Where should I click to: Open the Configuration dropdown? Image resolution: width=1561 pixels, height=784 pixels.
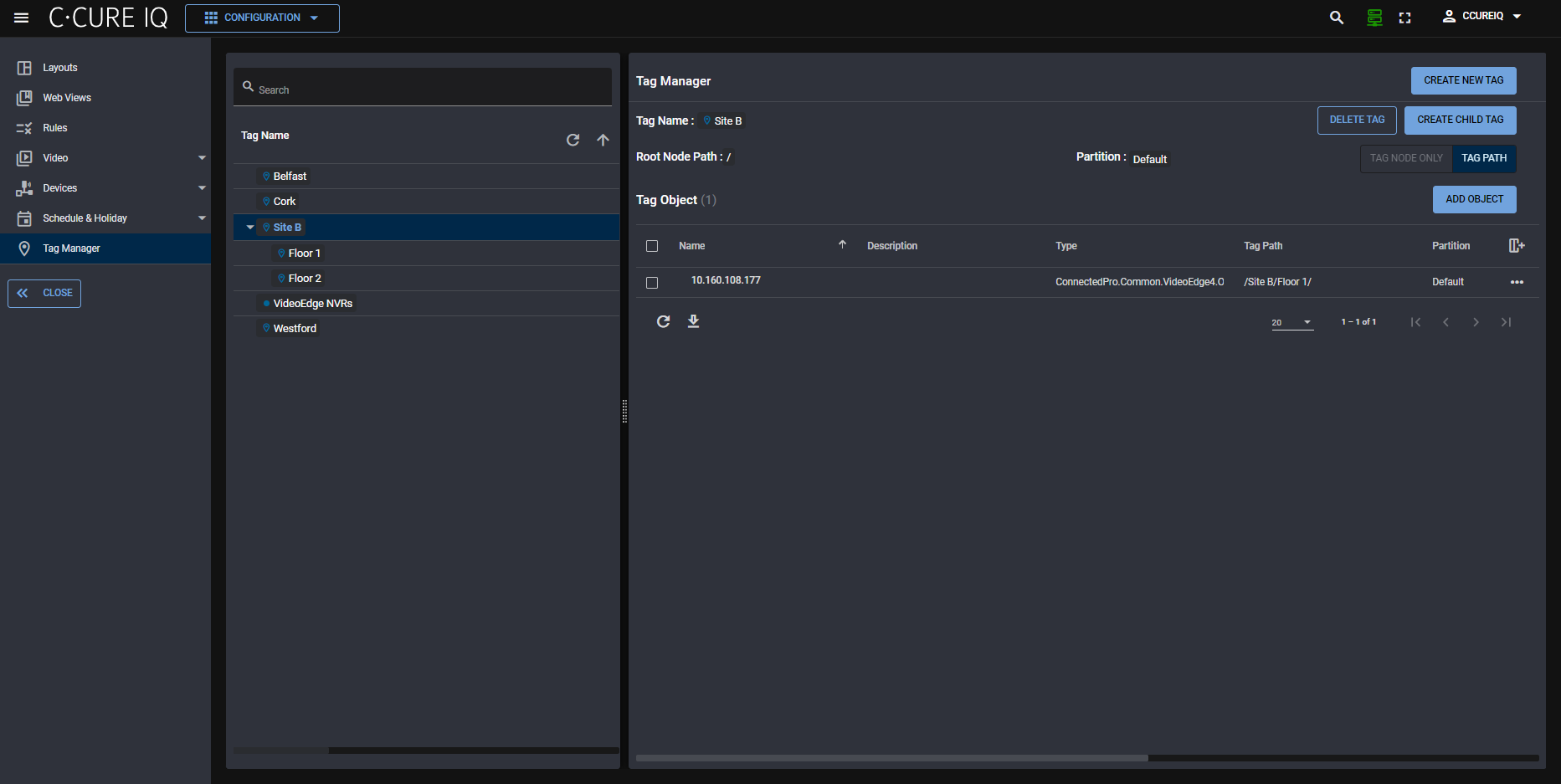coord(262,18)
